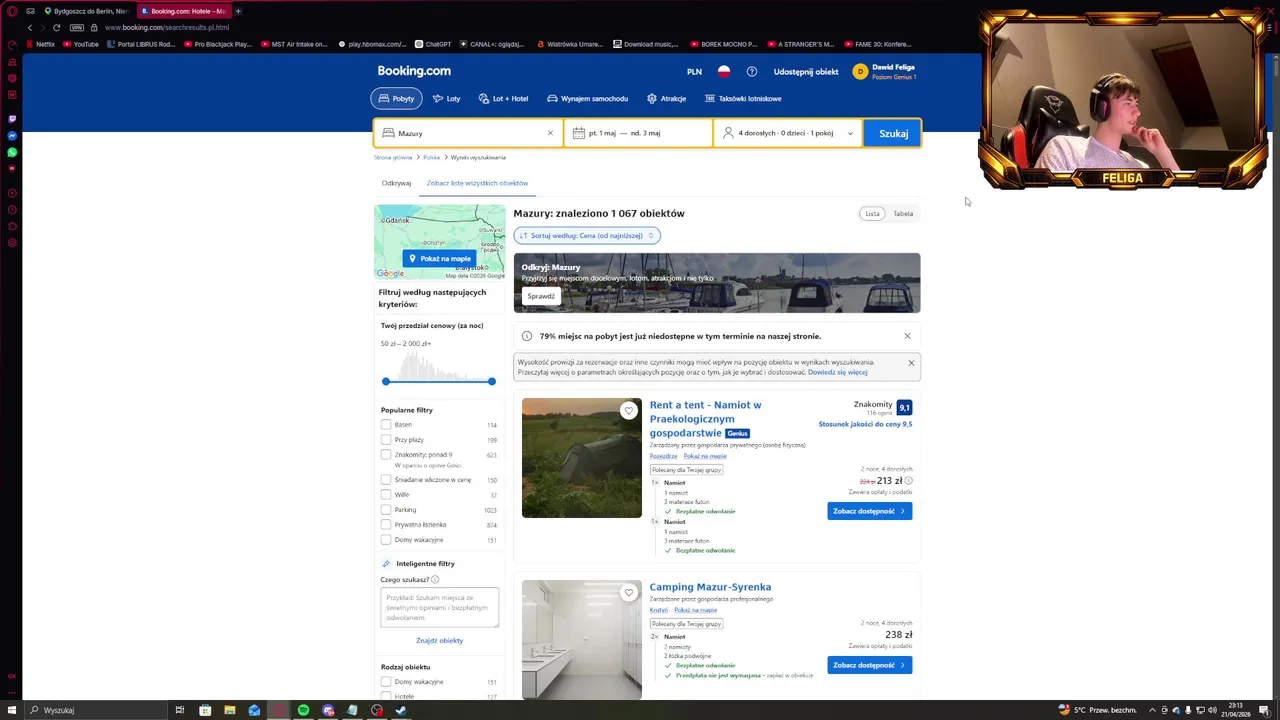Tick the Parking filter checkbox
The image size is (1280, 720).
tap(386, 509)
